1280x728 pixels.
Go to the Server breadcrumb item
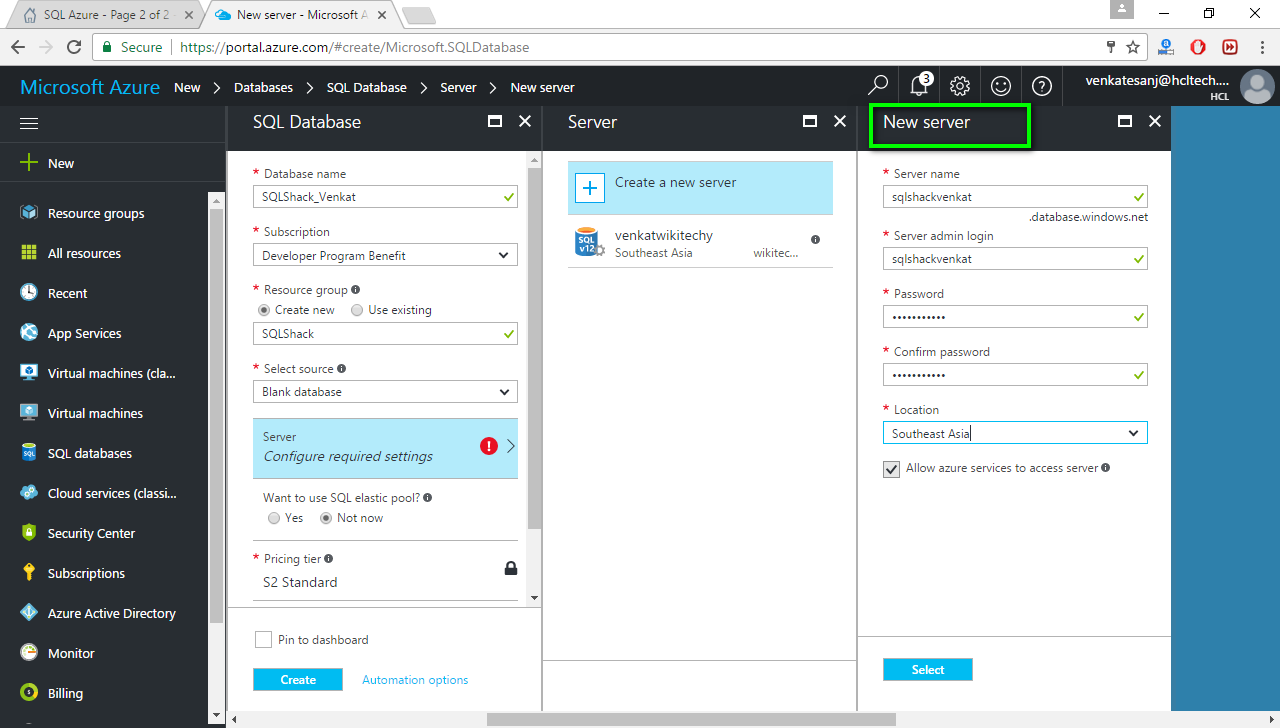click(x=458, y=87)
